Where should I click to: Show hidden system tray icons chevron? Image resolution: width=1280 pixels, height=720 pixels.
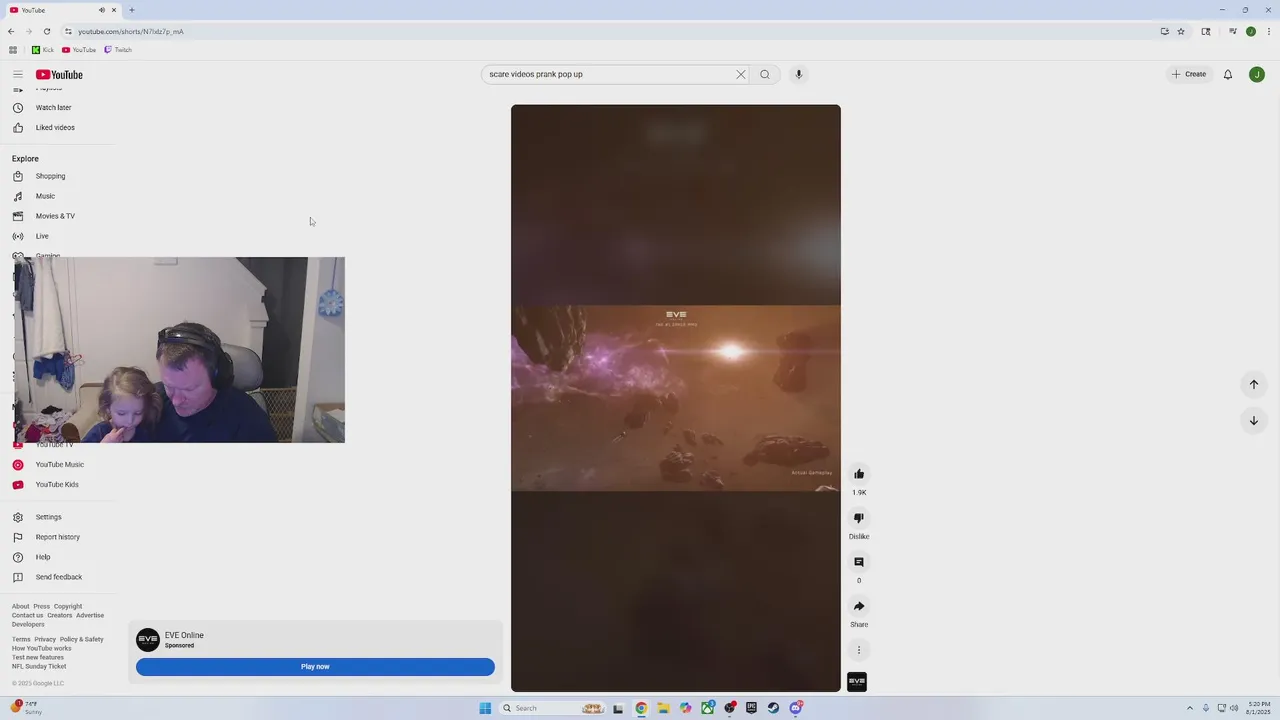point(1191,708)
